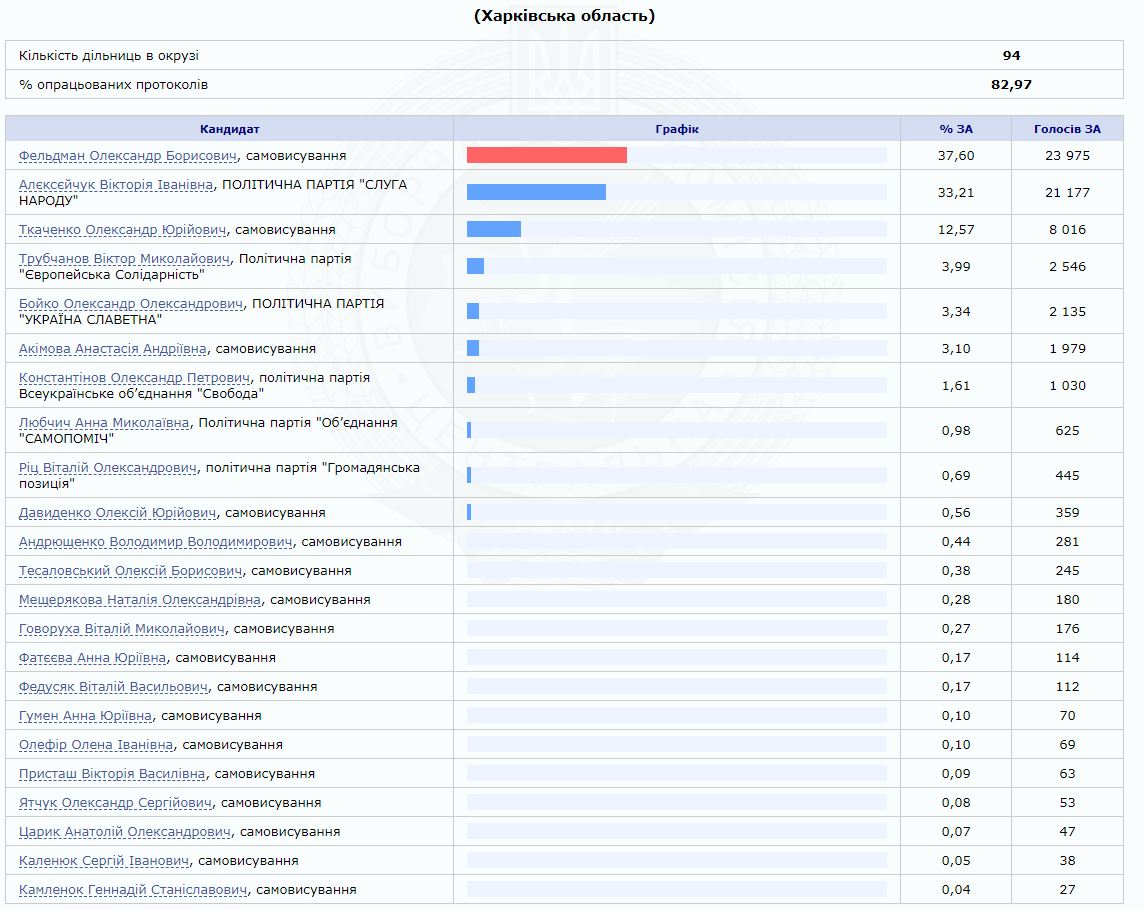
Task: Click Акімова Анастасія Андріївна link
Action: (x=113, y=349)
